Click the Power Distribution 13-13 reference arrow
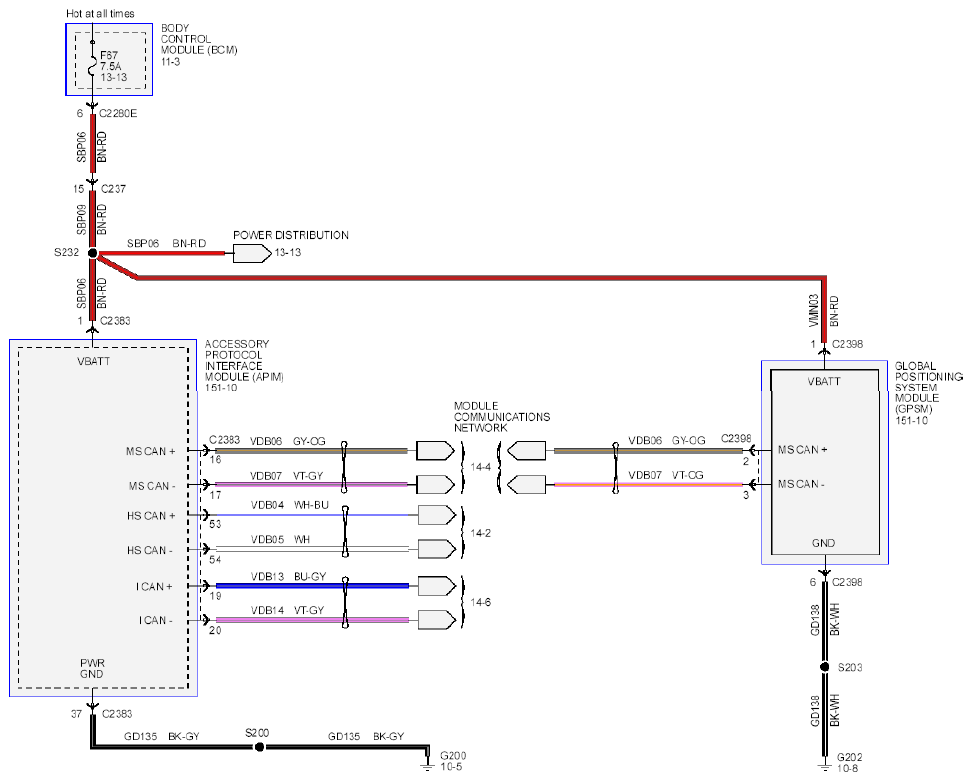Screen dimensions: 972x781 [252, 254]
